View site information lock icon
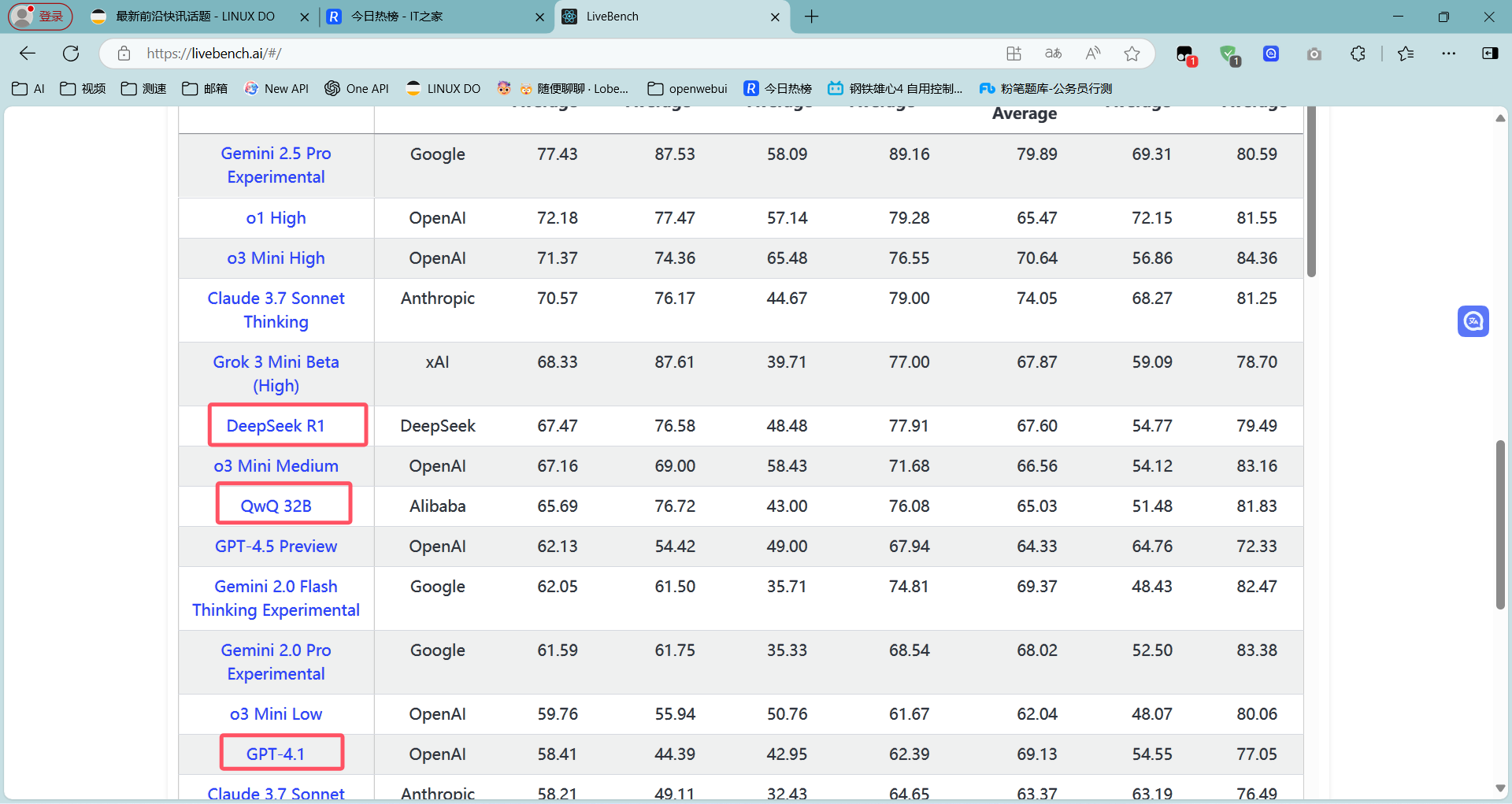Image resolution: width=1512 pixels, height=804 pixels. pos(124,54)
